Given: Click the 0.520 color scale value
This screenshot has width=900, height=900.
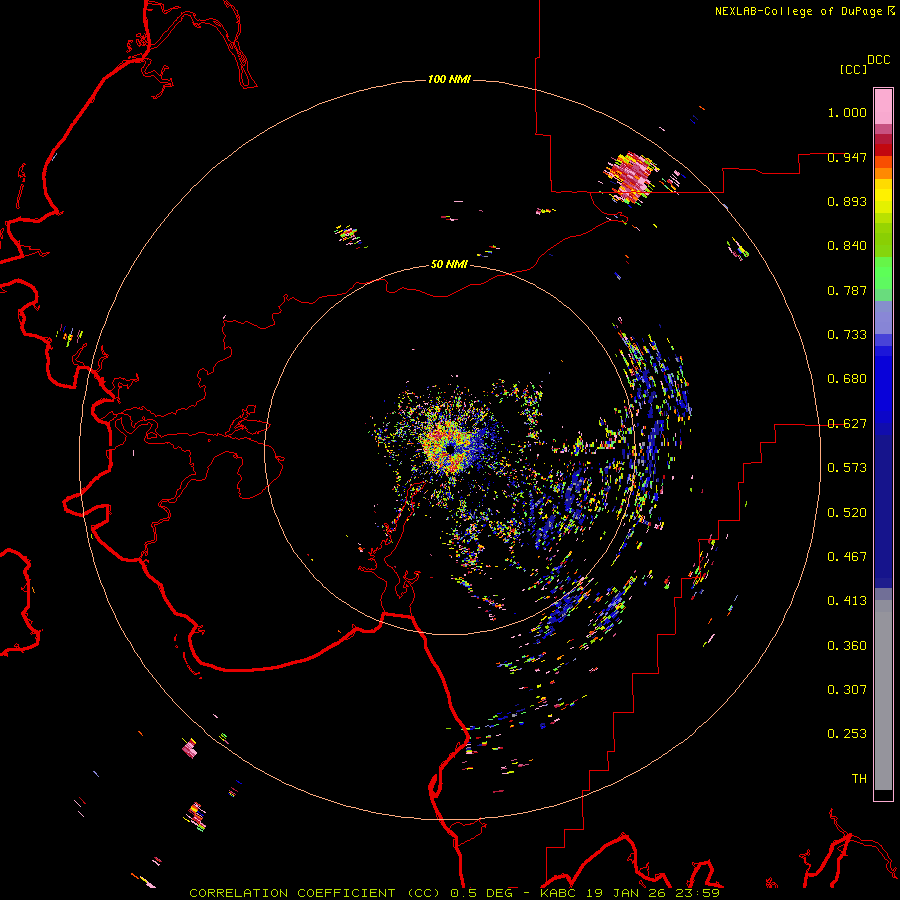Looking at the screenshot, I should [x=847, y=513].
